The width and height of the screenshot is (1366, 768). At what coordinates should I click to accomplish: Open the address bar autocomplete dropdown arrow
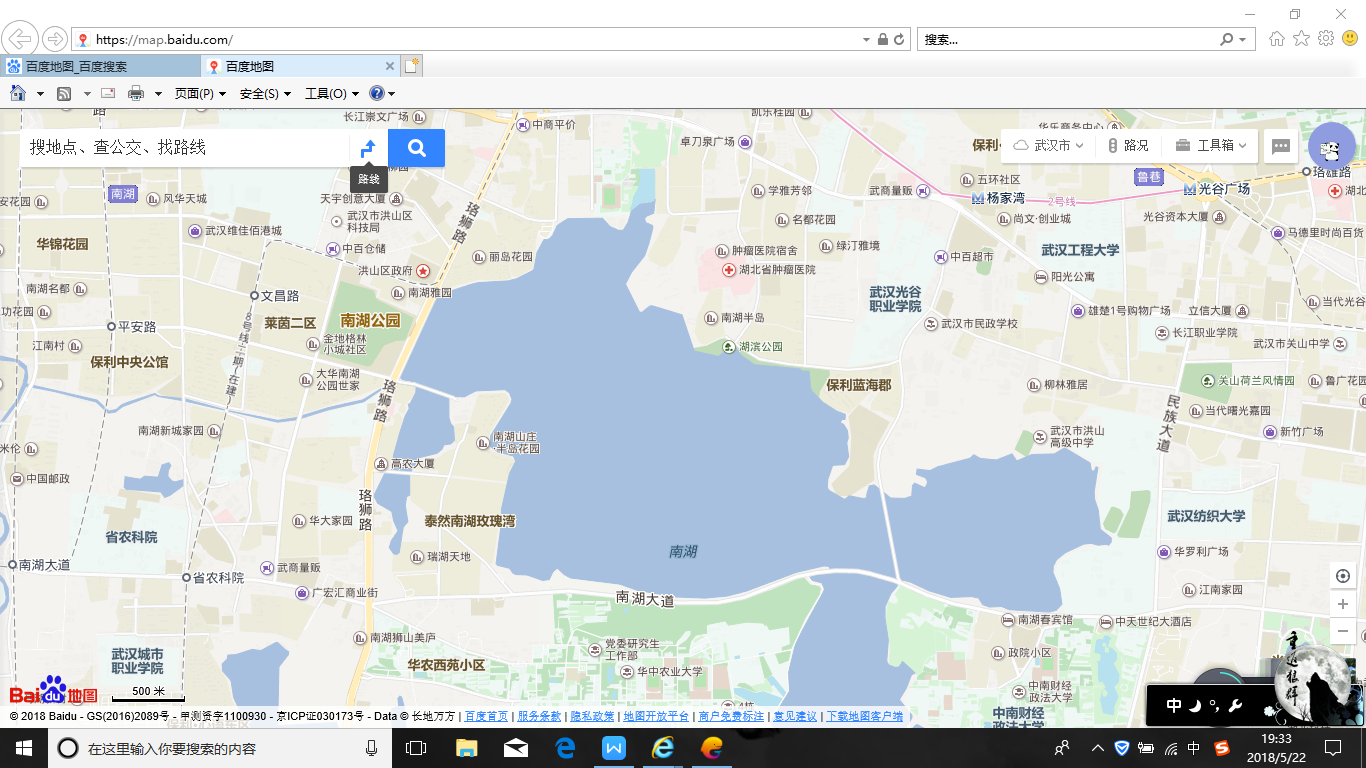866,40
